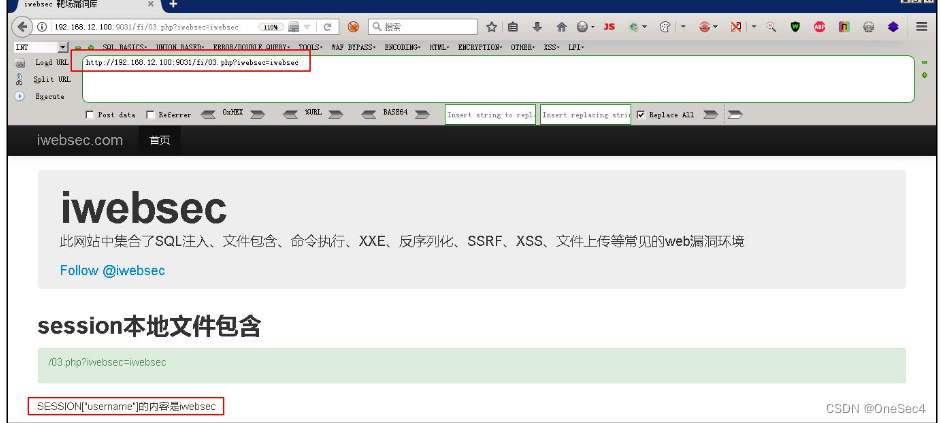Screen dimensions: 941x423
Task: Click the colorful n extension icon
Action: tap(844, 27)
